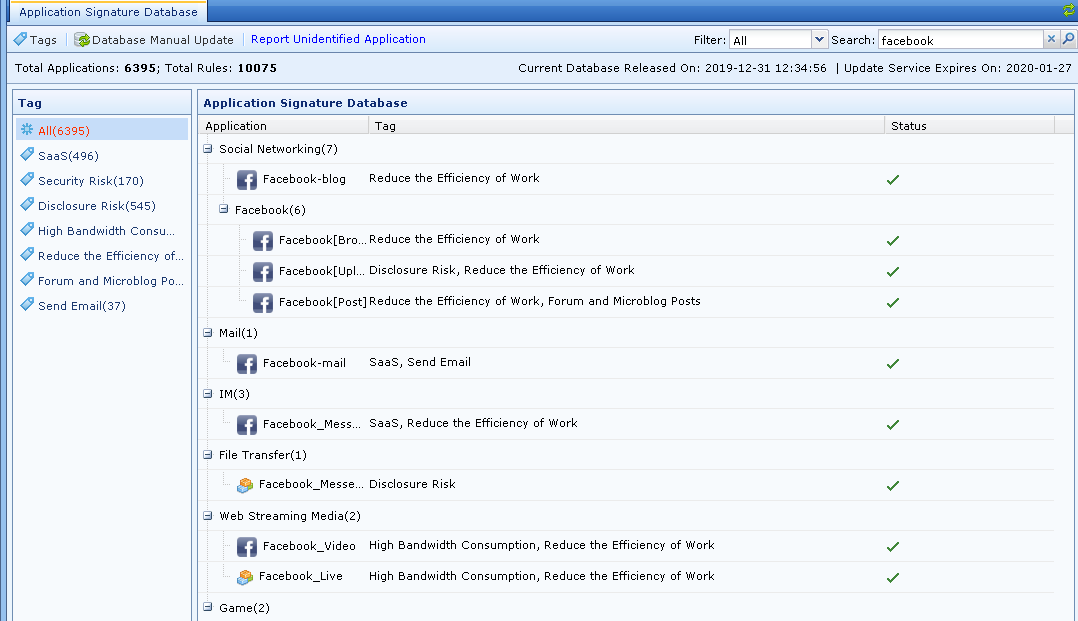Select the All(6395) tag filter
This screenshot has width=1078, height=621.
[102, 130]
